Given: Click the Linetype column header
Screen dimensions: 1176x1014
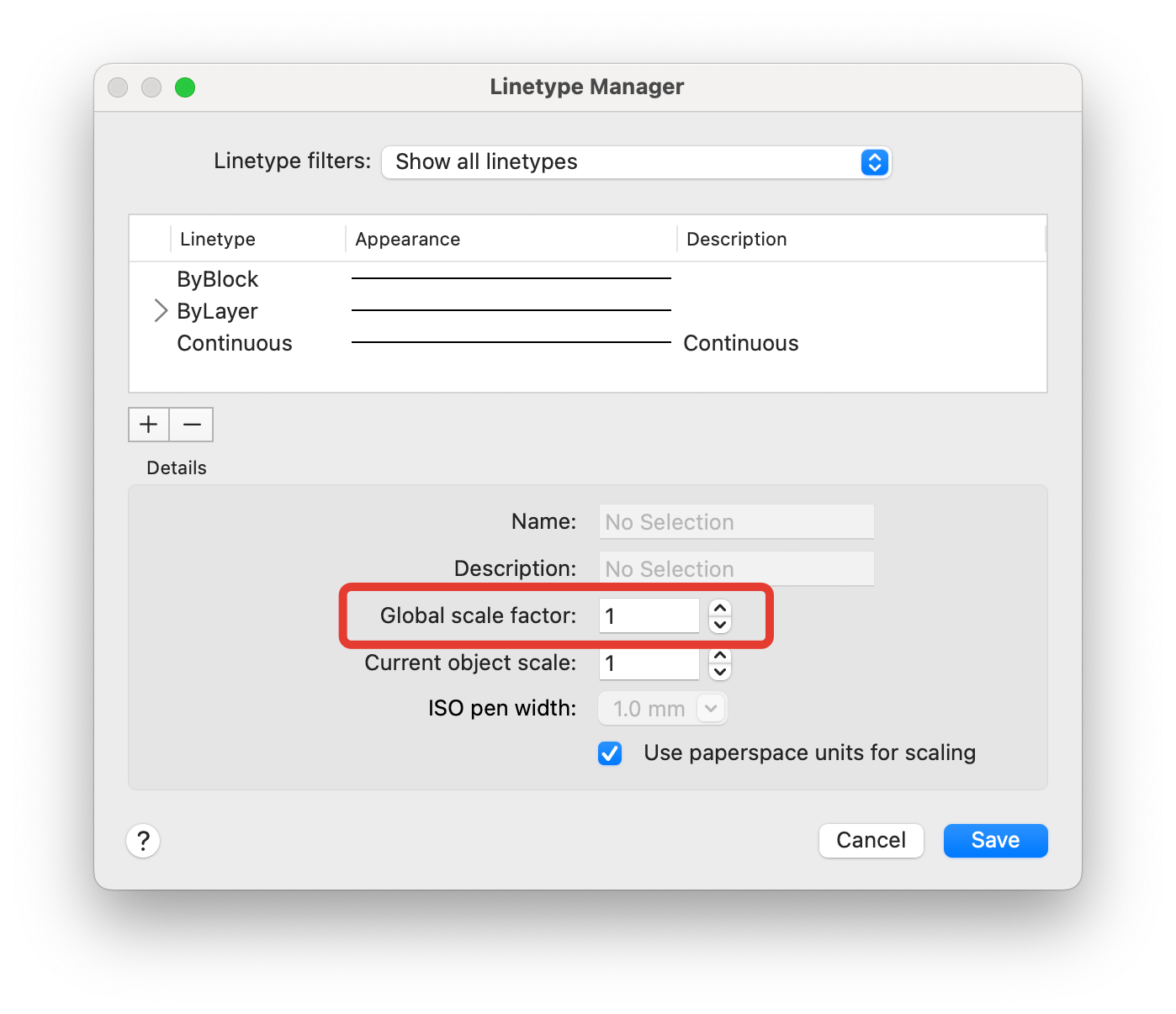Looking at the screenshot, I should pyautogui.click(x=217, y=239).
